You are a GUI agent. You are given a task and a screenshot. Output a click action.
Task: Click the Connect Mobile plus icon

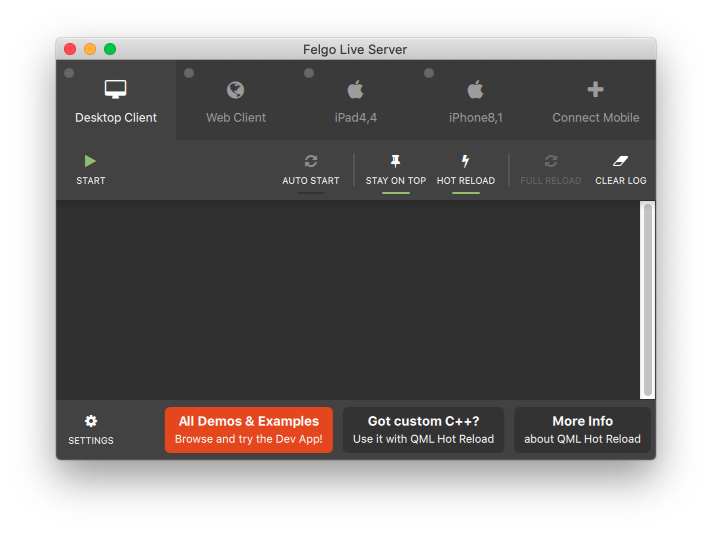(x=595, y=89)
